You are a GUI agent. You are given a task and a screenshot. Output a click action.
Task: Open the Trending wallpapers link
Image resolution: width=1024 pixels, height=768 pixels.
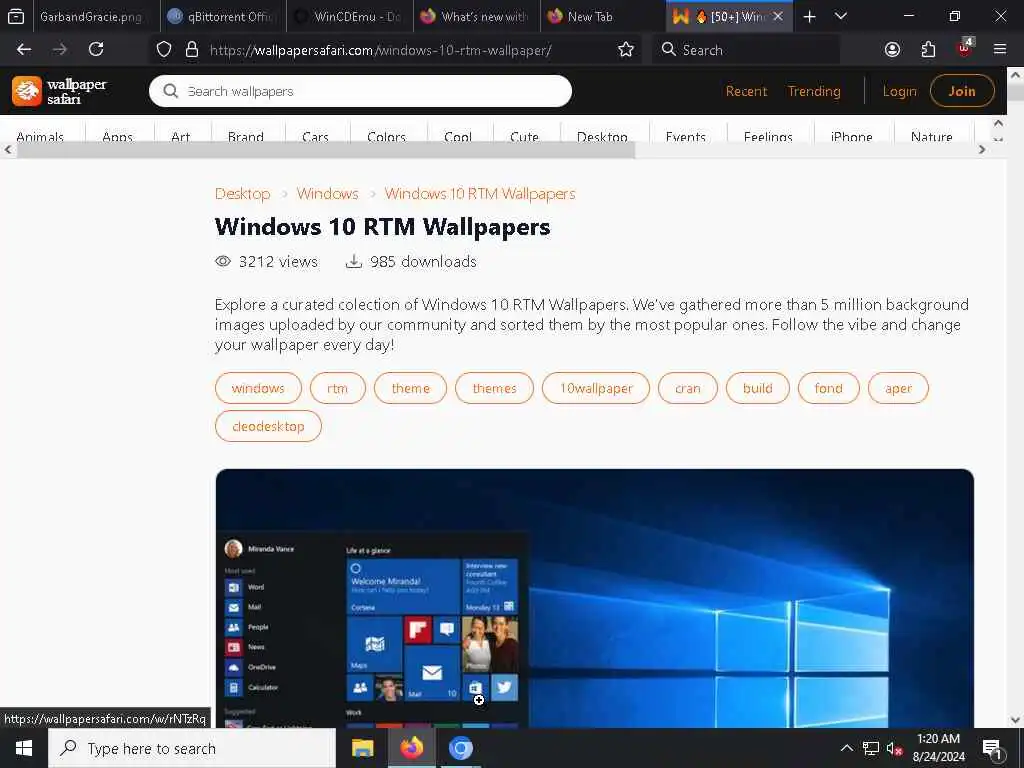pos(814,91)
